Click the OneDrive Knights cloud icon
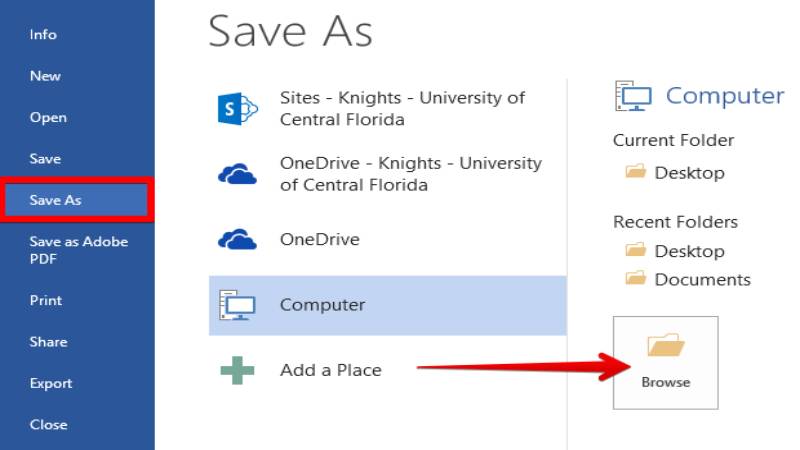This screenshot has height=450, width=800. (x=238, y=175)
